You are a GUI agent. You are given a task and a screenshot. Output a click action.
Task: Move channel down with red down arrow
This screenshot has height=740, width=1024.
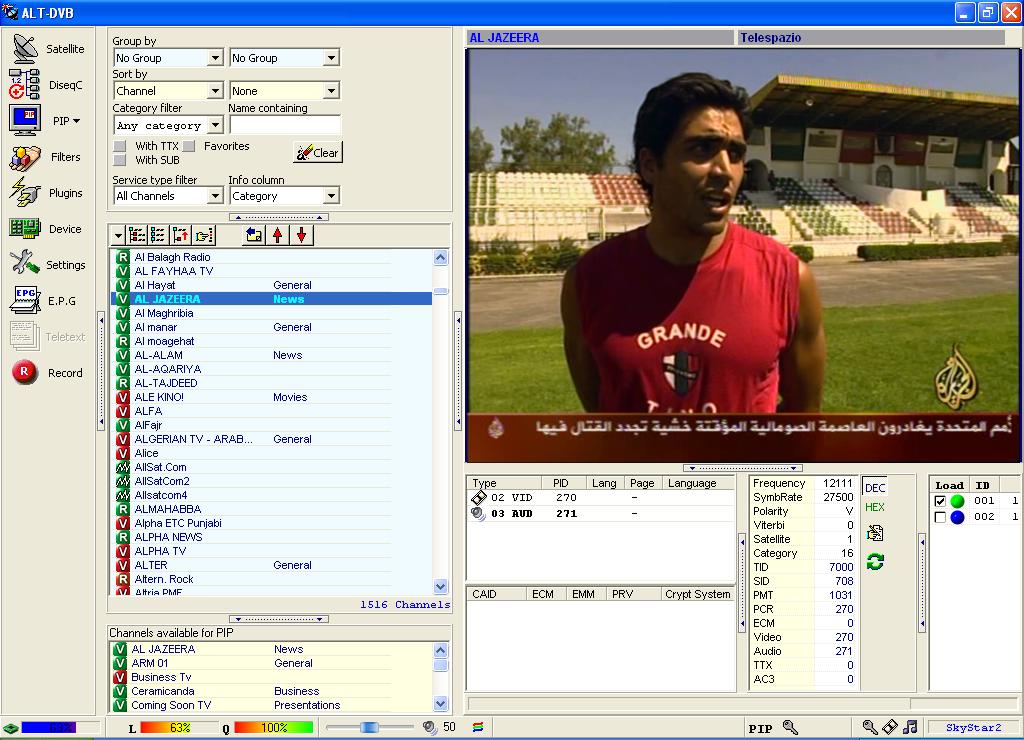(x=301, y=235)
